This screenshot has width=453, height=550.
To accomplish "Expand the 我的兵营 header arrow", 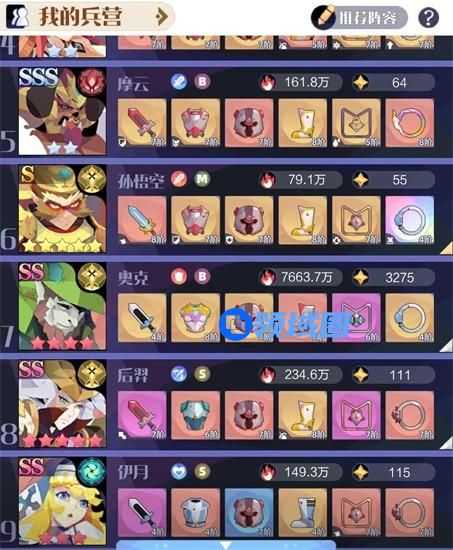I will tap(161, 16).
